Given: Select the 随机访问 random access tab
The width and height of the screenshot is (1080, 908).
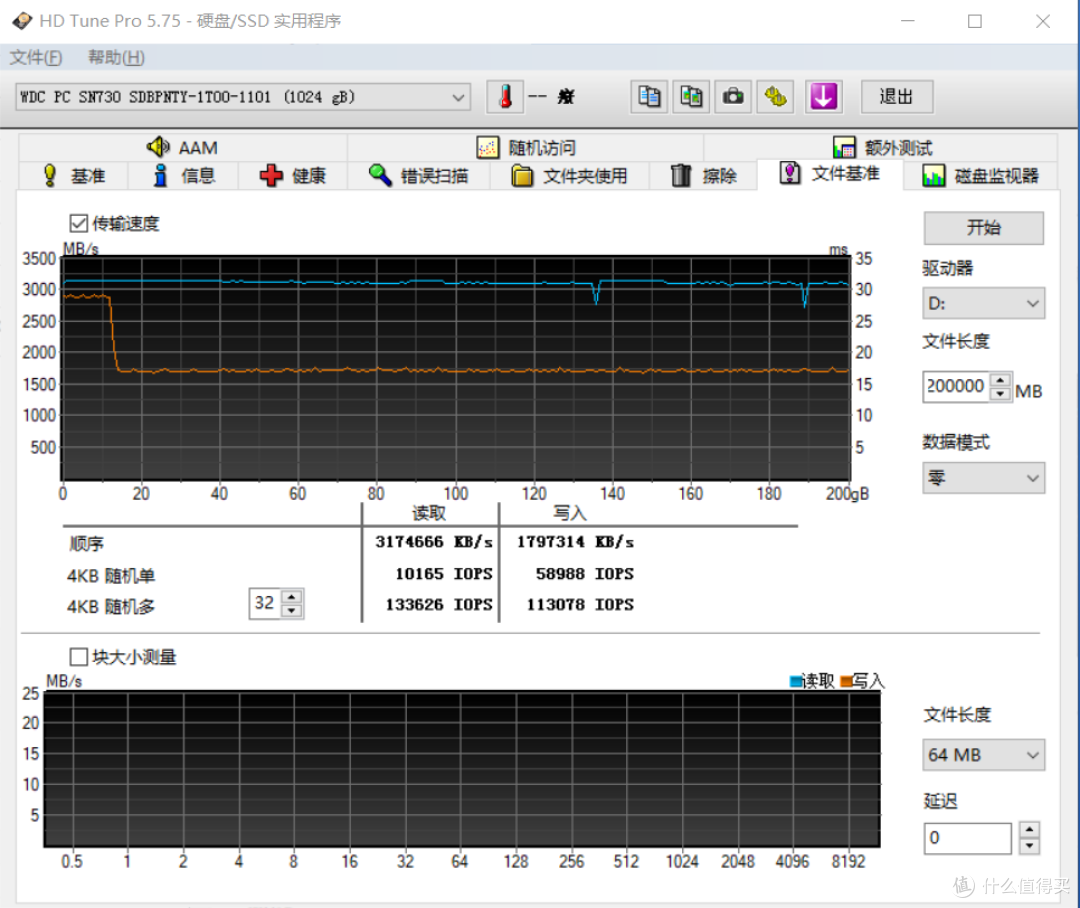Looking at the screenshot, I should [526, 148].
